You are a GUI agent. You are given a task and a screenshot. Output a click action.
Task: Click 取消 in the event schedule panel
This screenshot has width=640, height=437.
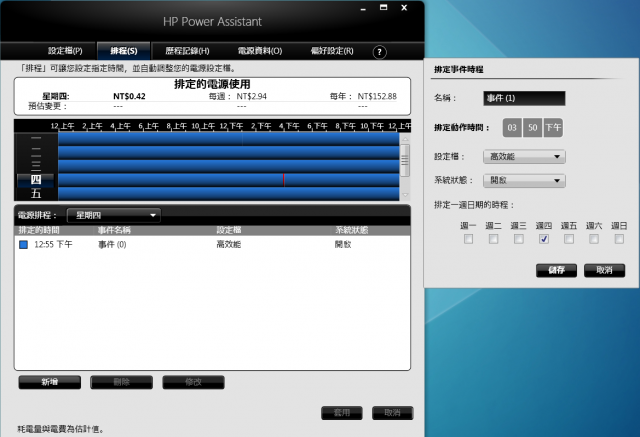click(x=604, y=270)
